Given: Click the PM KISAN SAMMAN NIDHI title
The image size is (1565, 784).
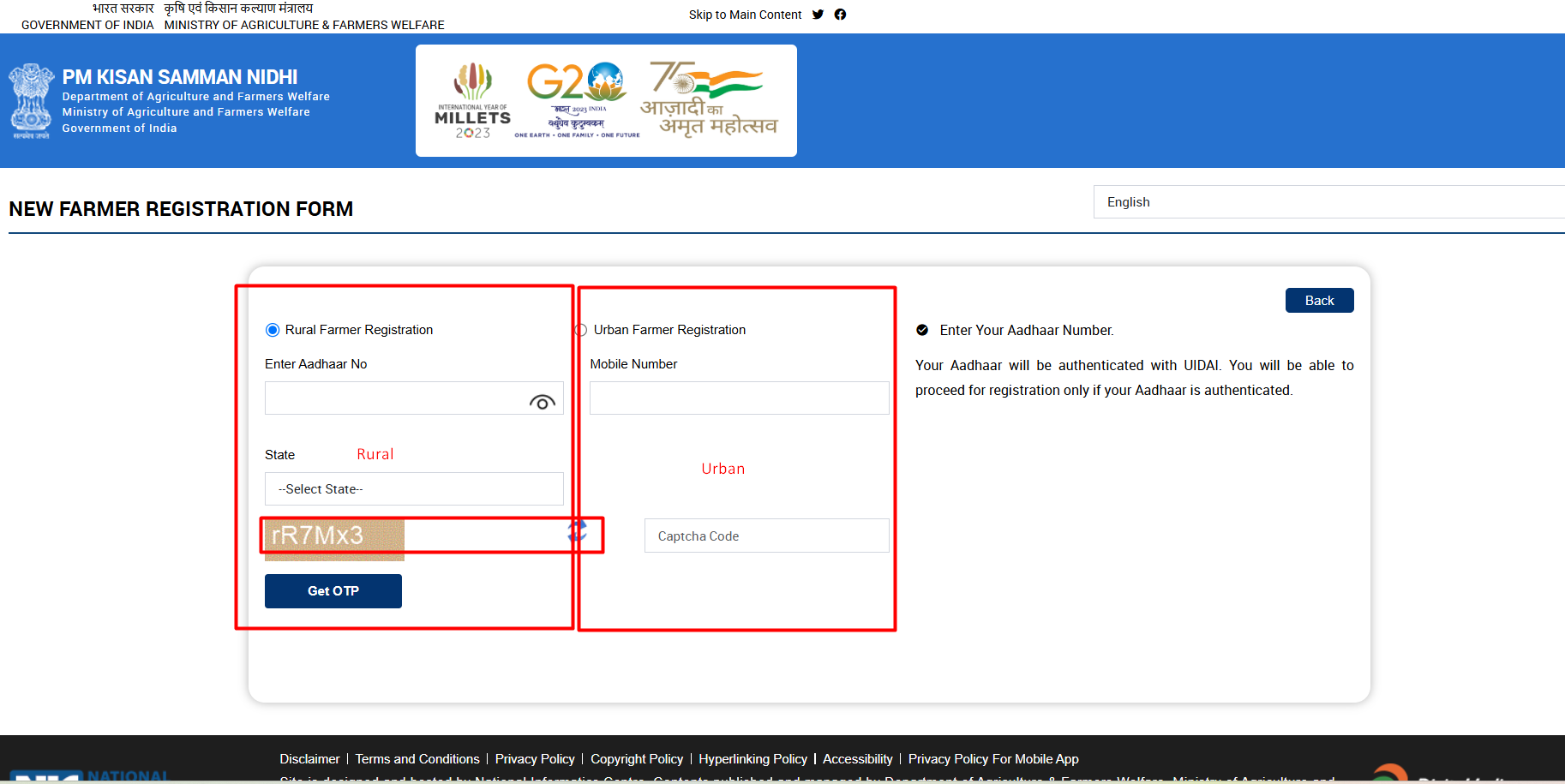Looking at the screenshot, I should 180,77.
